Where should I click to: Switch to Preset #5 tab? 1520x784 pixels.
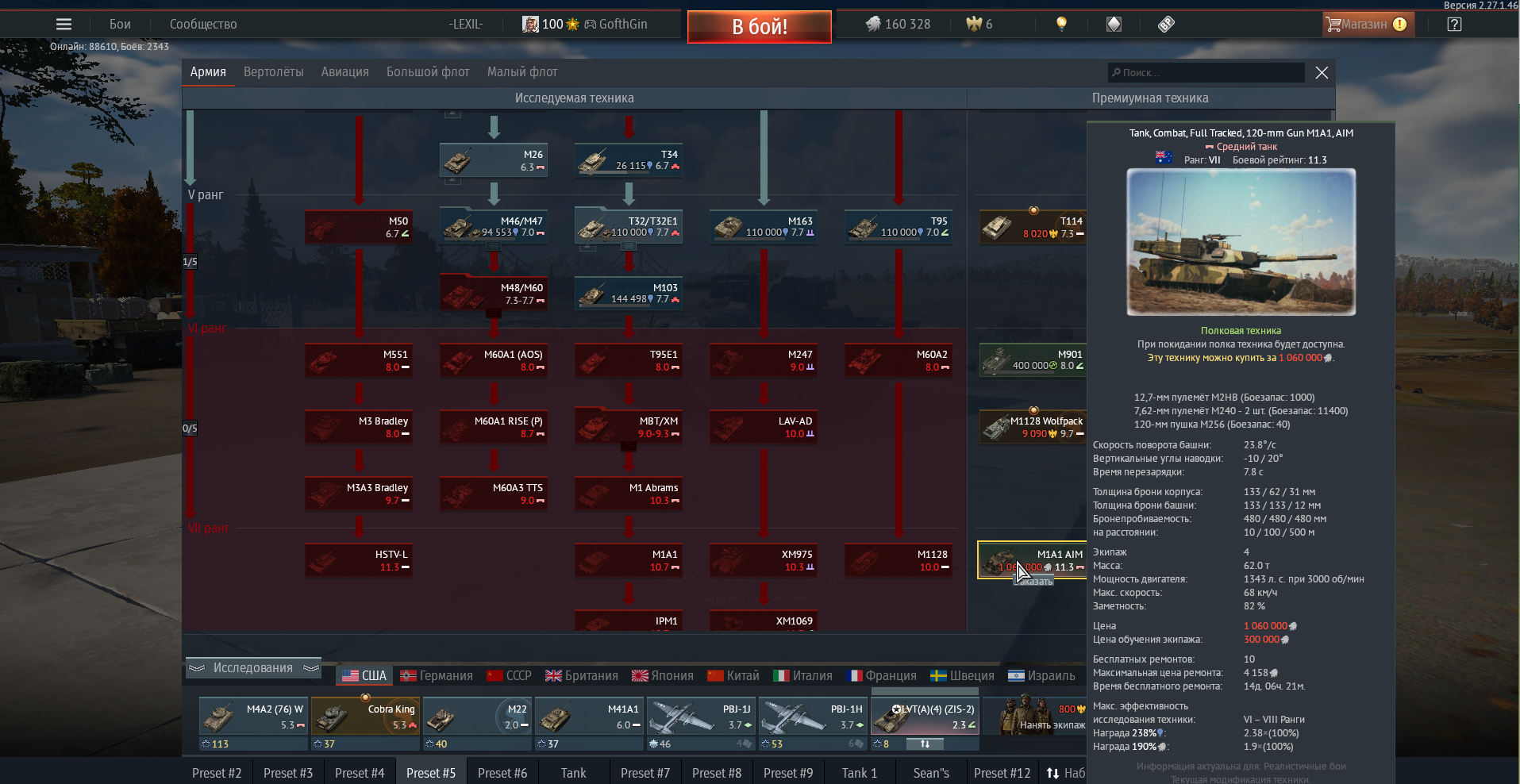point(431,772)
